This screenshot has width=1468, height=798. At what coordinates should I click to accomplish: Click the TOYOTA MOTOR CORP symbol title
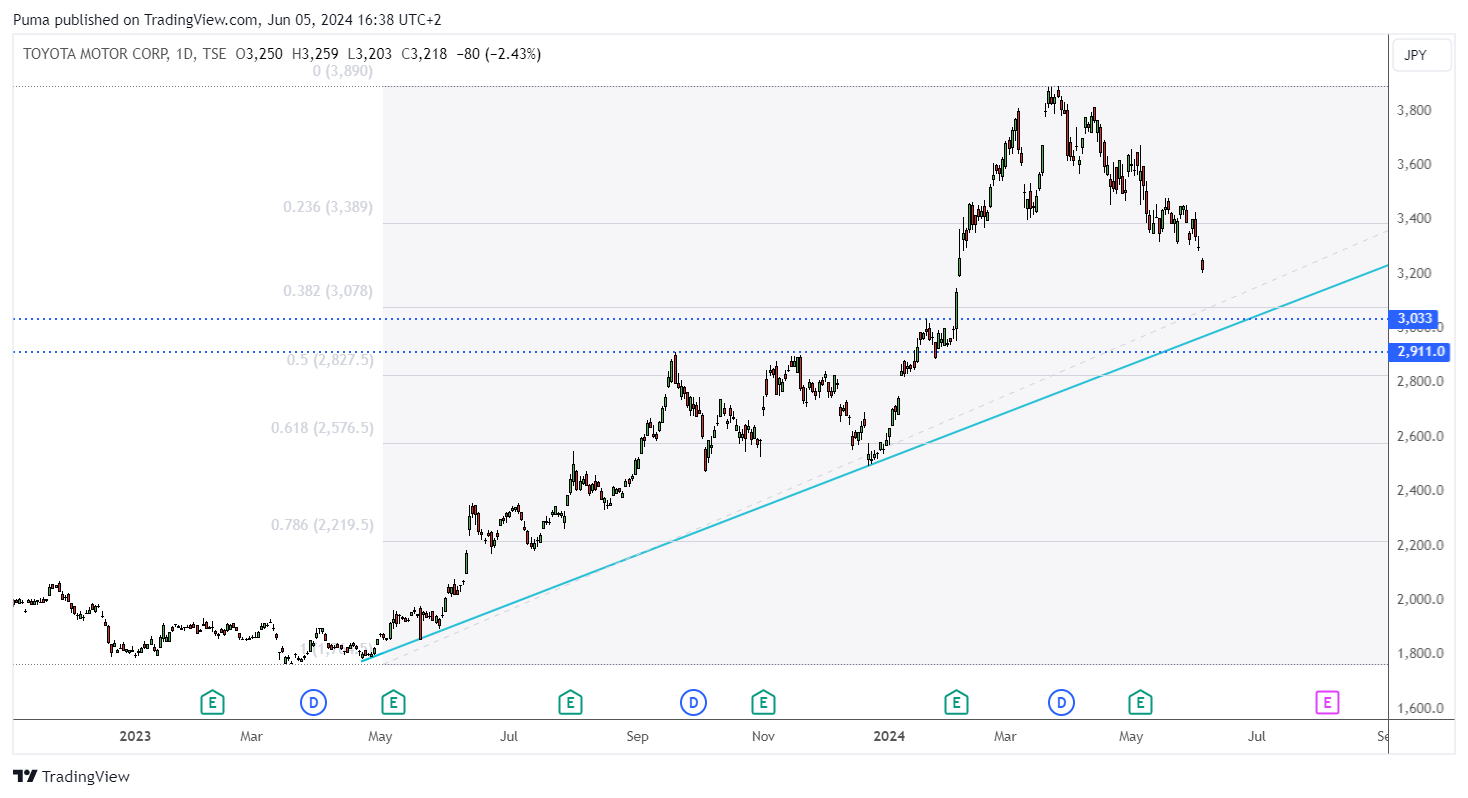tap(95, 54)
